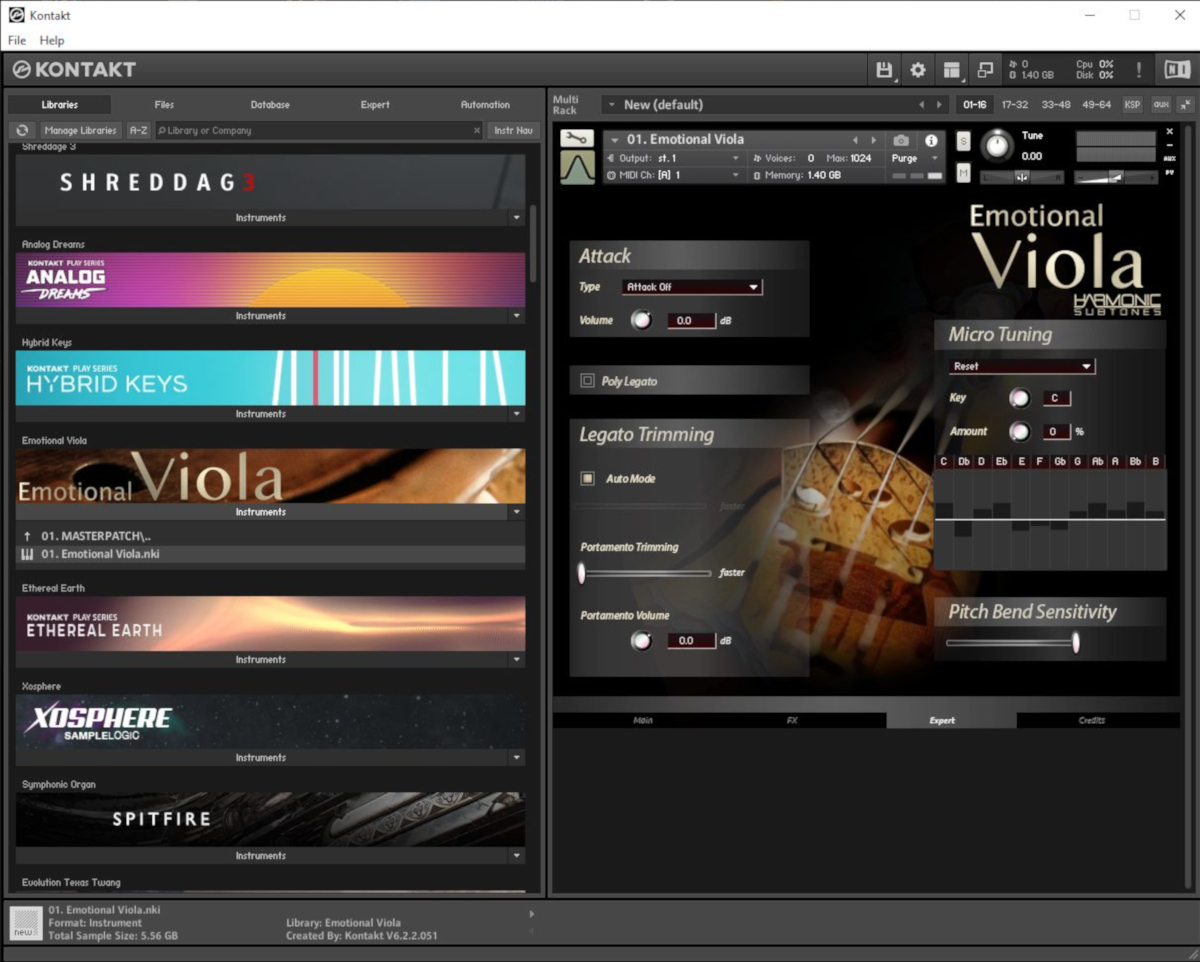Click the NI logo button
This screenshot has height=962, width=1200.
1176,70
